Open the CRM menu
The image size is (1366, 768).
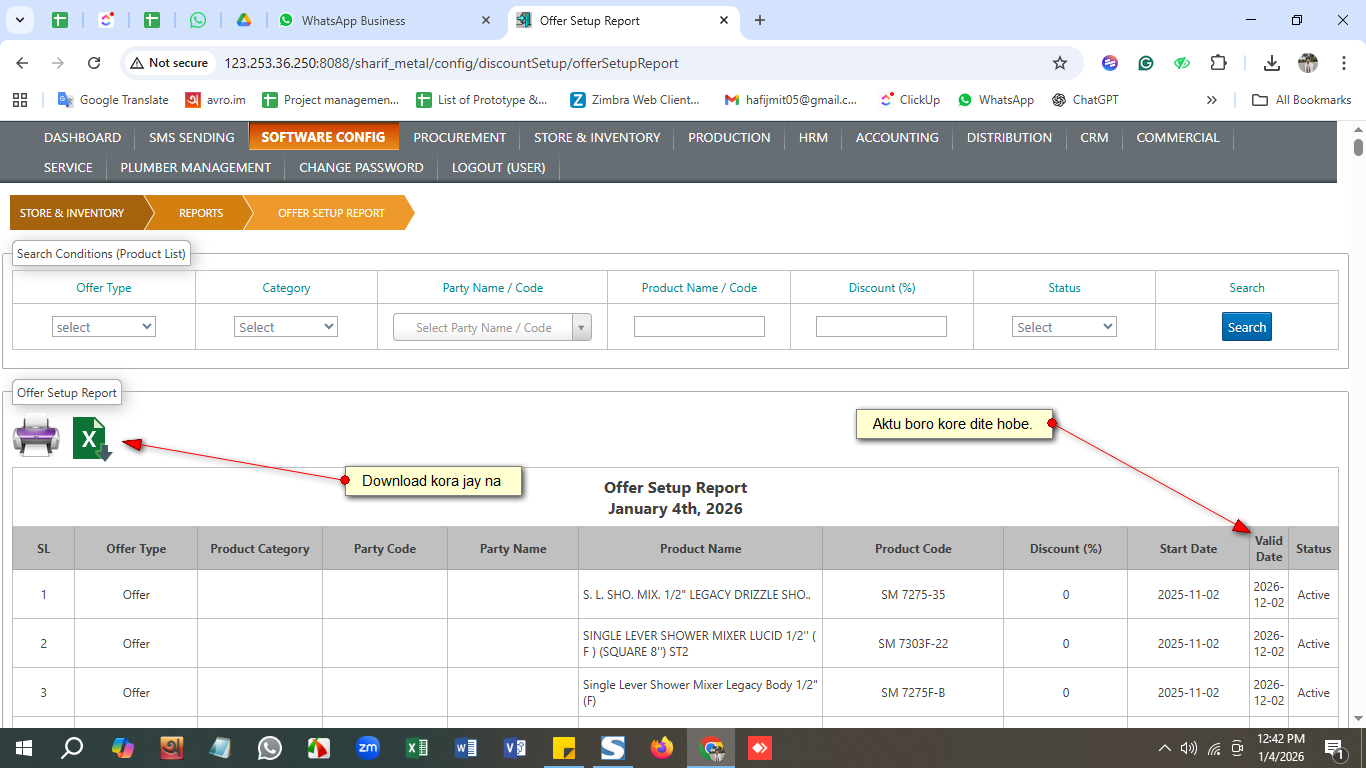[x=1094, y=137]
